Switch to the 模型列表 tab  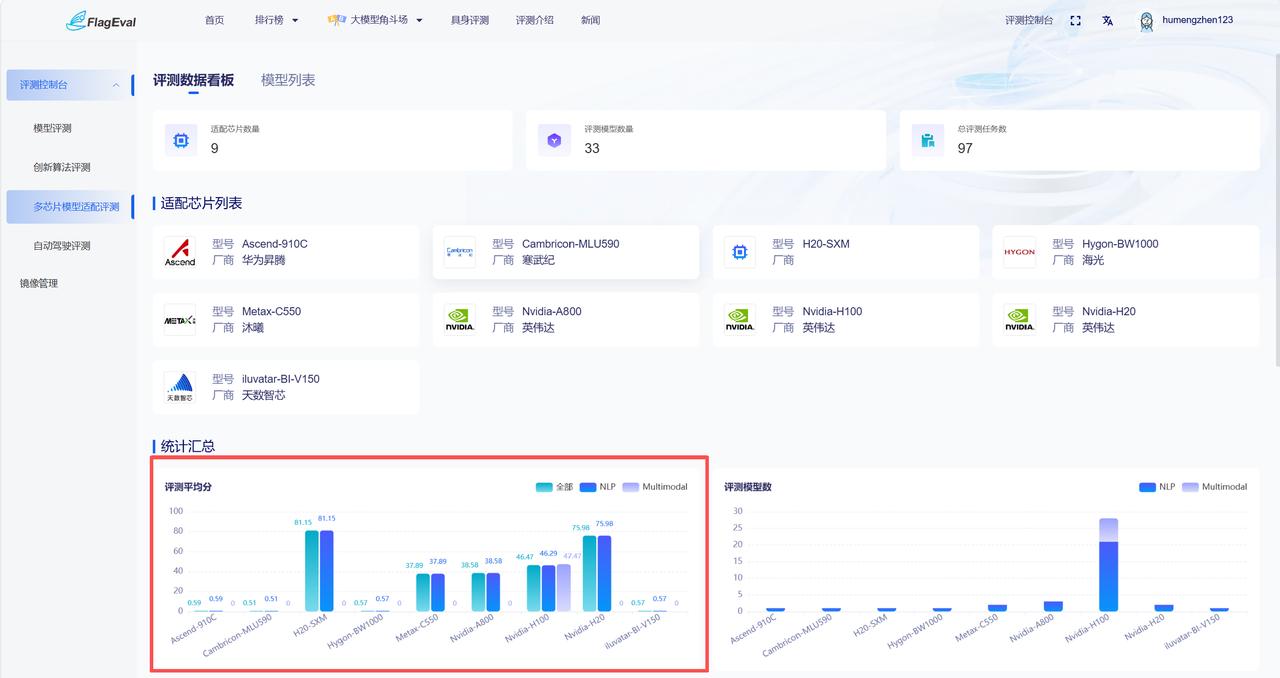tap(288, 80)
